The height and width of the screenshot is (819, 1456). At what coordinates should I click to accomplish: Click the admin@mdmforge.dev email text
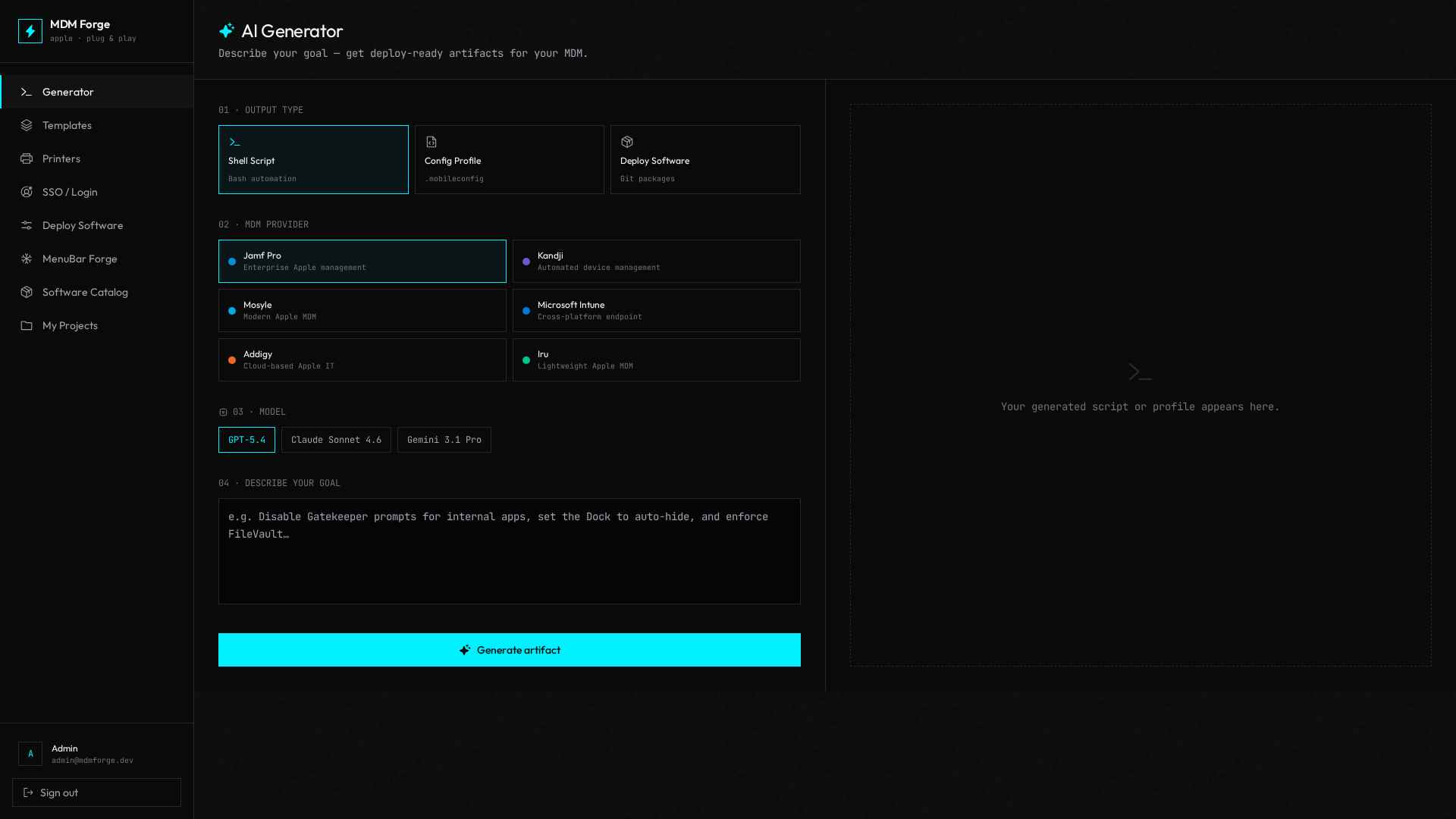93,761
